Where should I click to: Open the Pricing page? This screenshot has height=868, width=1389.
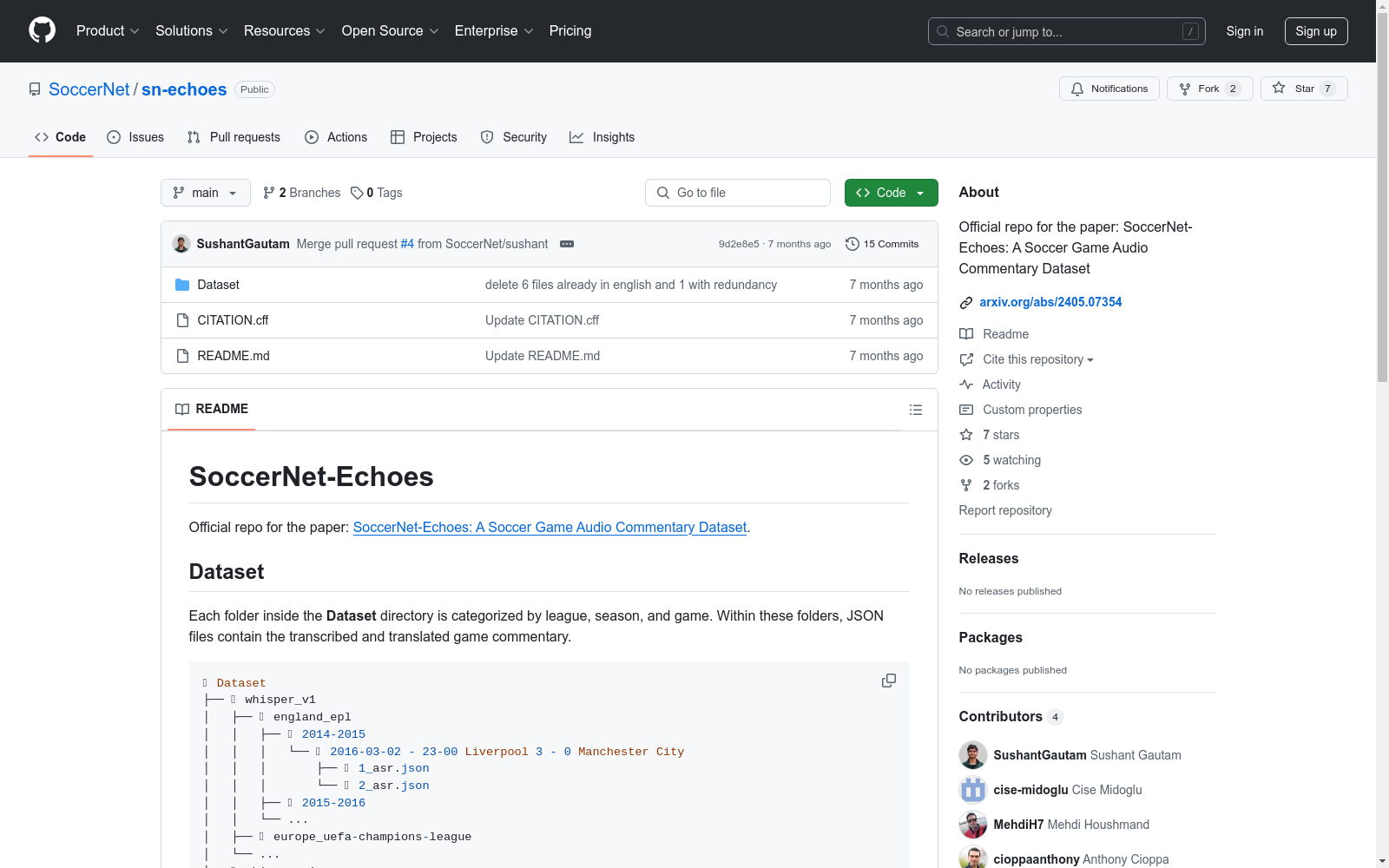[570, 31]
